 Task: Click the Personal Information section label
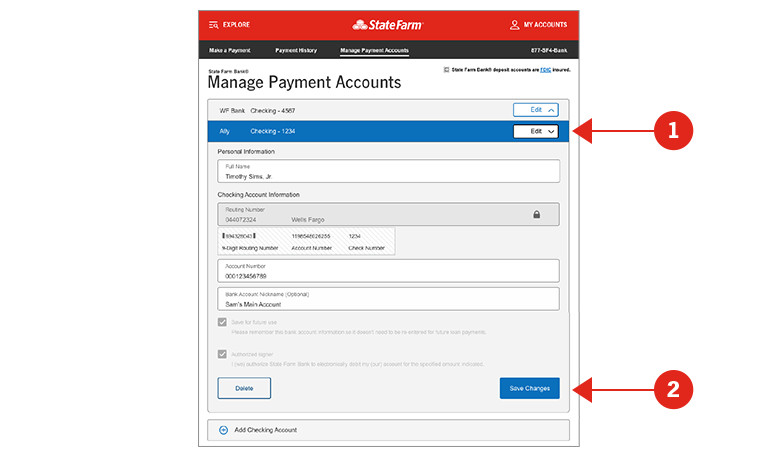point(246,152)
